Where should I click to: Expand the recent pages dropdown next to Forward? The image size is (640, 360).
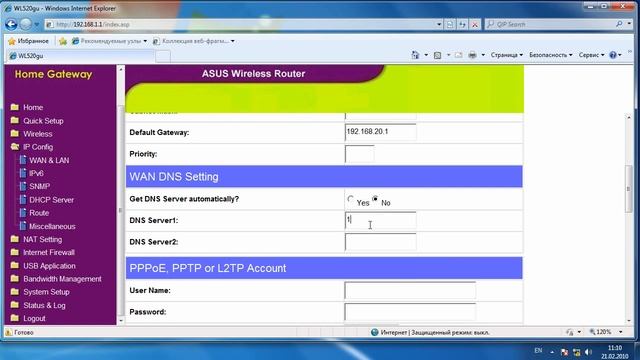(37, 24)
